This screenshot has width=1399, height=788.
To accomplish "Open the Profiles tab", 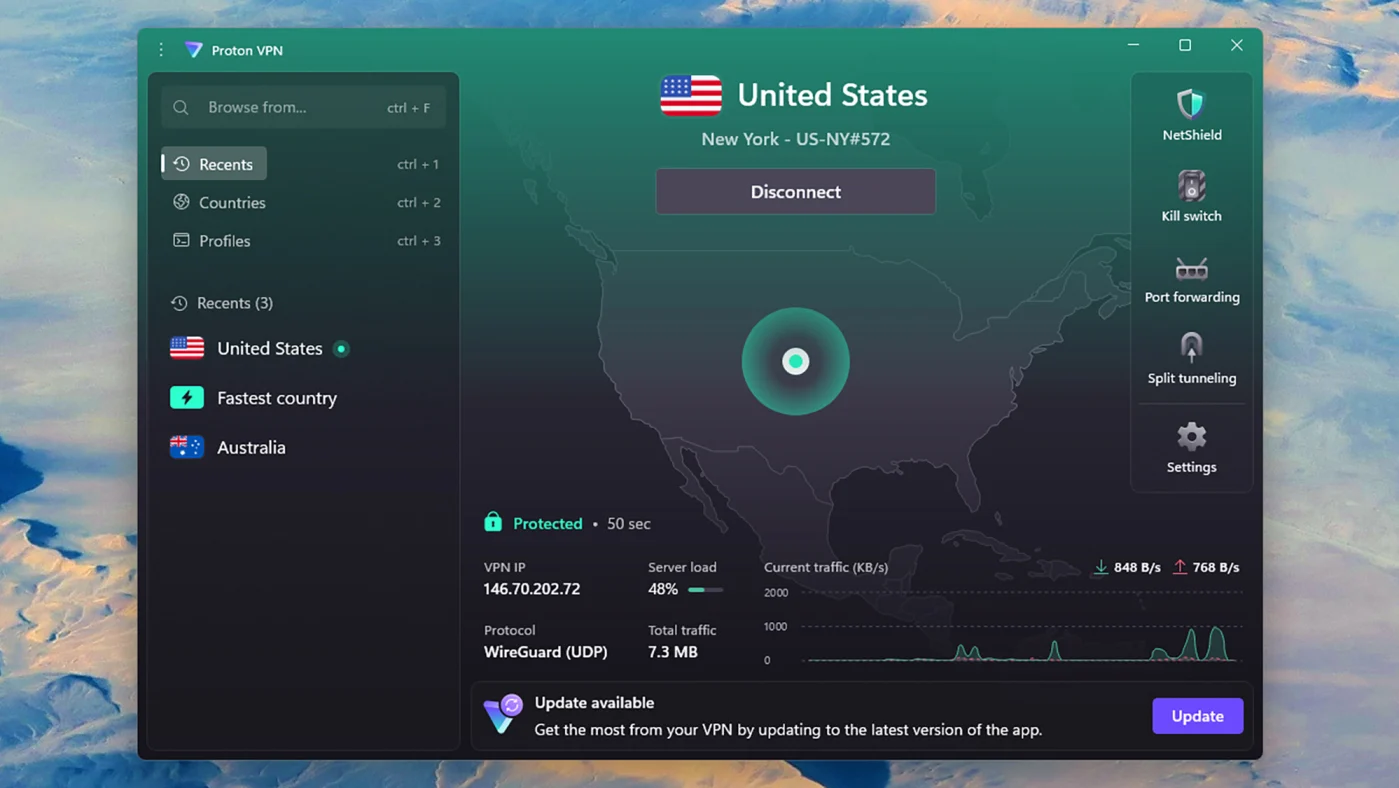I will pyautogui.click(x=224, y=241).
